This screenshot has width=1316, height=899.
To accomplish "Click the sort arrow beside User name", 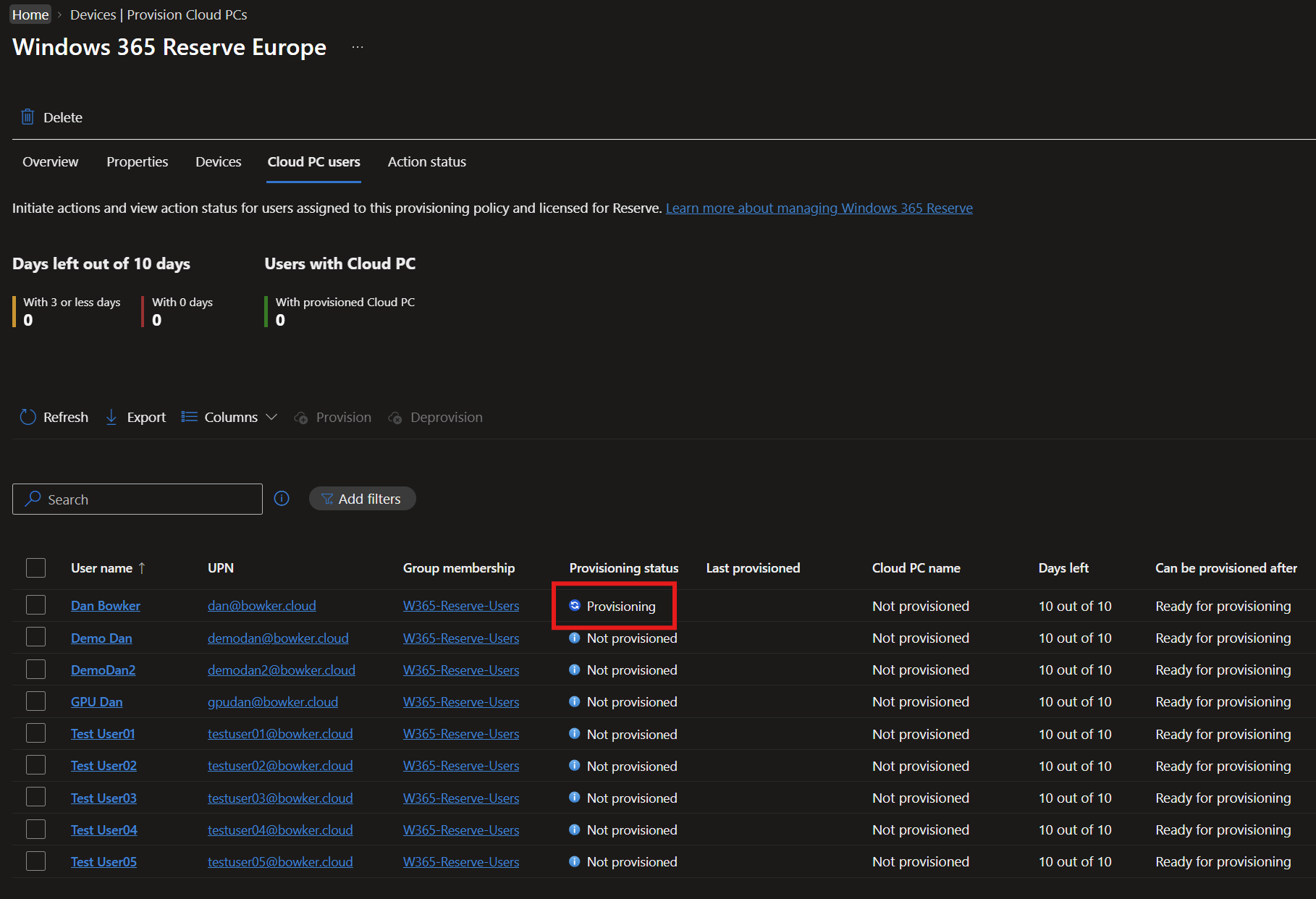I will (142, 568).
